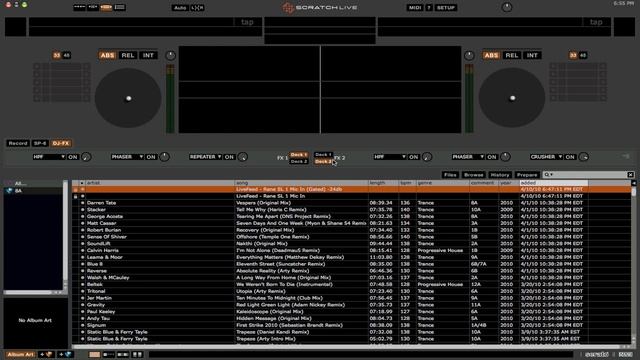640x360 pixels.
Task: Click the library search field
Action: pyautogui.click(x=585, y=175)
